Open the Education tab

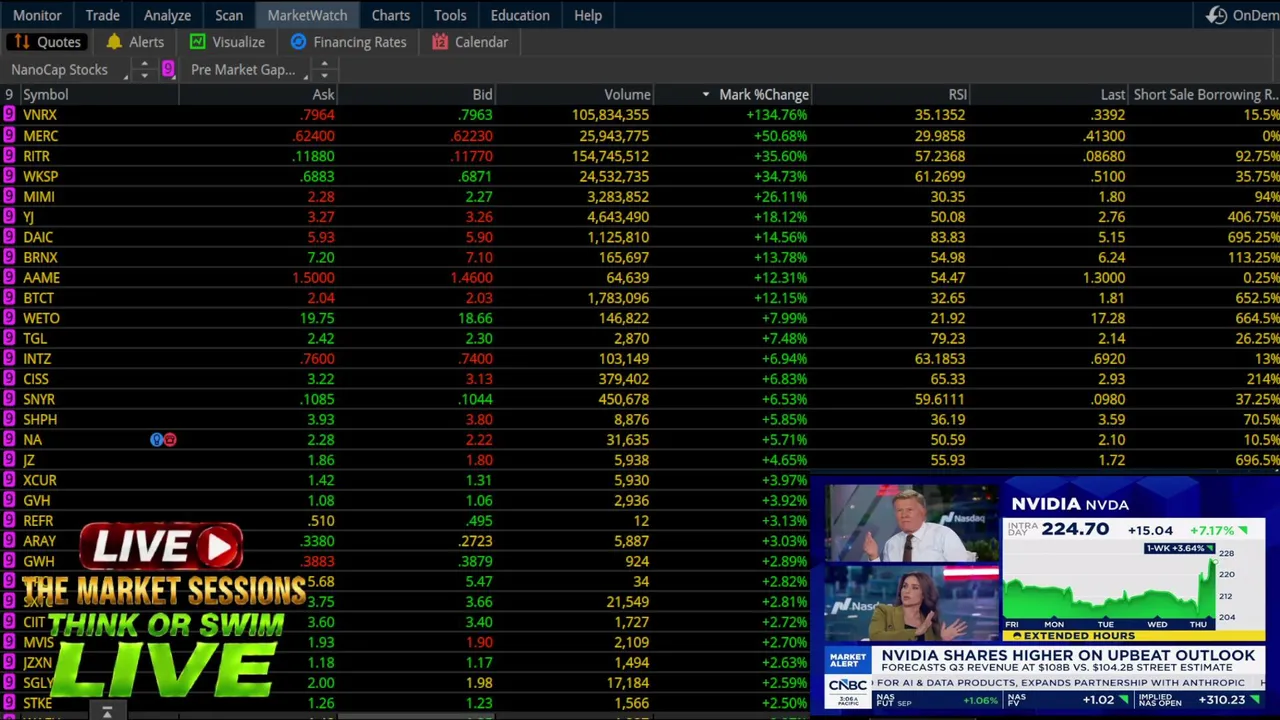[520, 15]
